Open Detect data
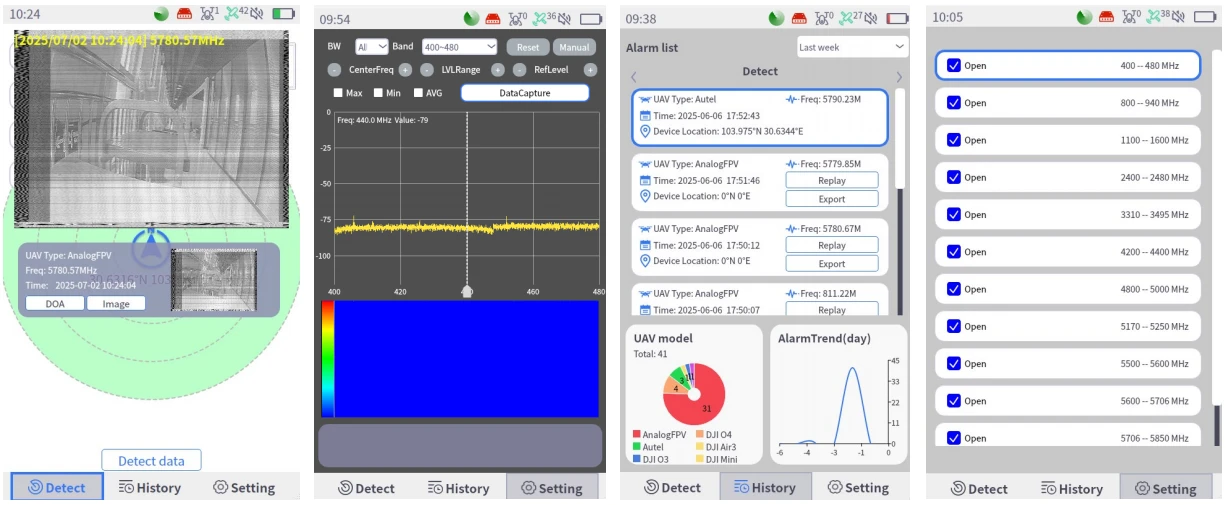This screenshot has height=505, width=1226. coord(151,461)
